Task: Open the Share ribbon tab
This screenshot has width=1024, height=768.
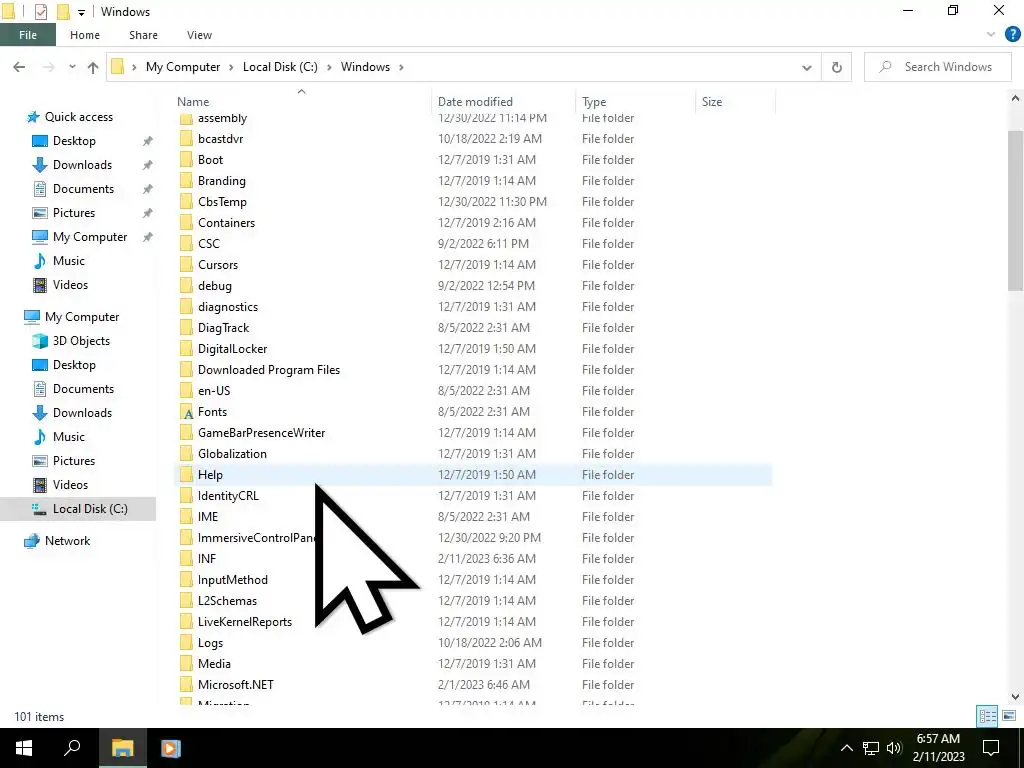Action: [x=143, y=35]
